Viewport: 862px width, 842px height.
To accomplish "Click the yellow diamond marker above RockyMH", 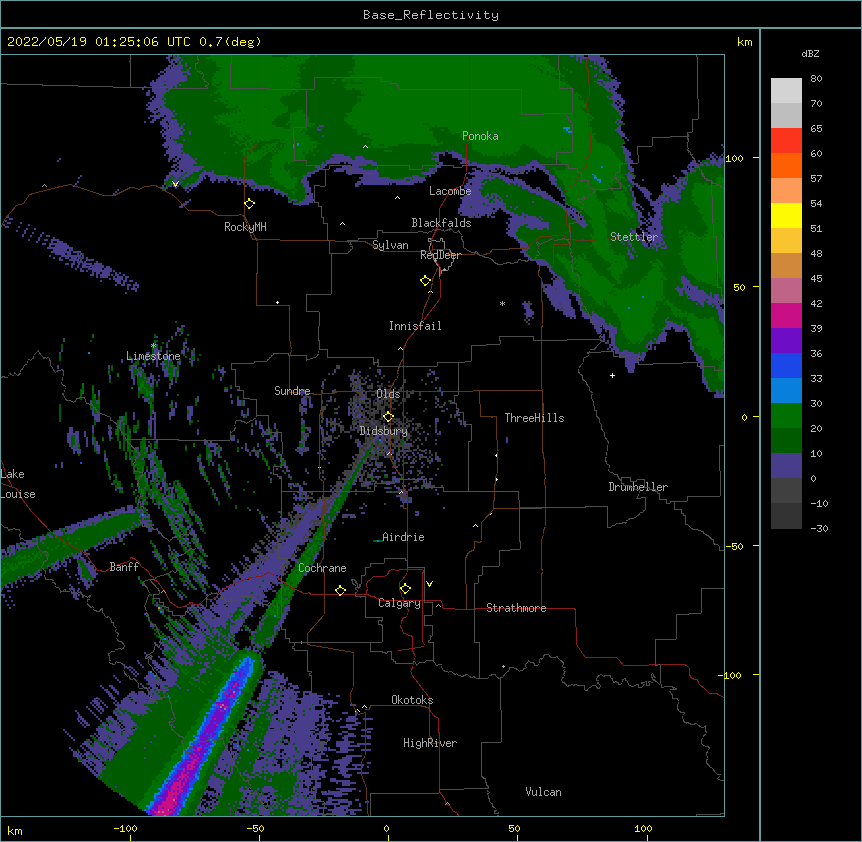I will click(x=250, y=204).
